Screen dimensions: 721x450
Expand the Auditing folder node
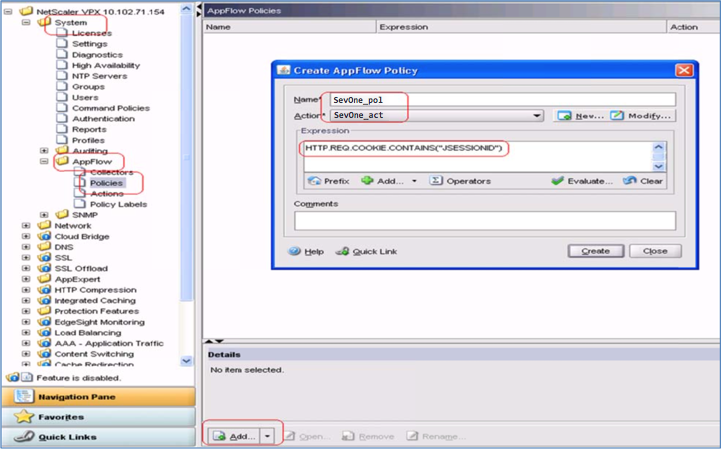point(44,150)
